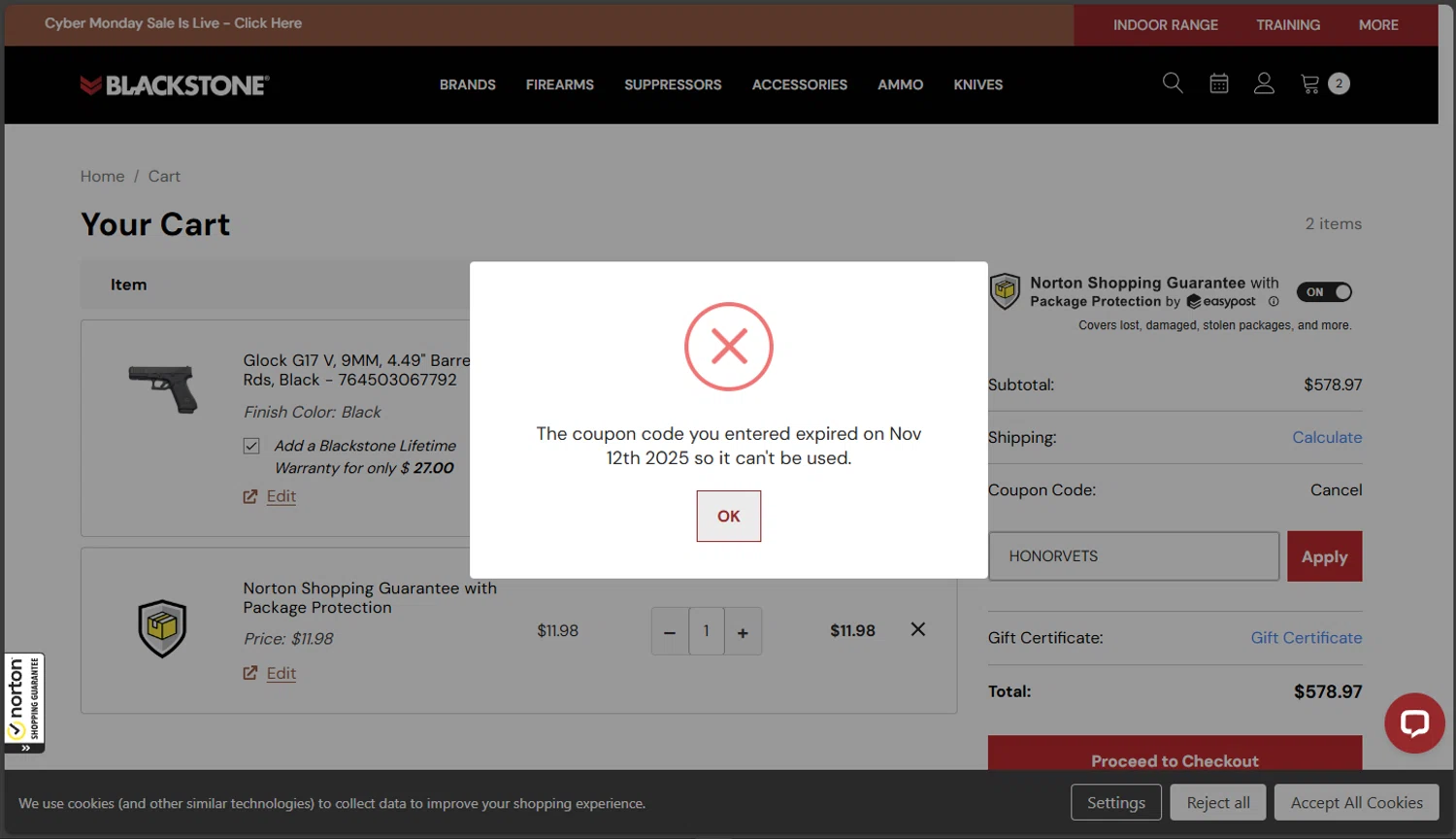Click the Cart breadcrumb
The height and width of the screenshot is (839, 1456).
point(164,177)
